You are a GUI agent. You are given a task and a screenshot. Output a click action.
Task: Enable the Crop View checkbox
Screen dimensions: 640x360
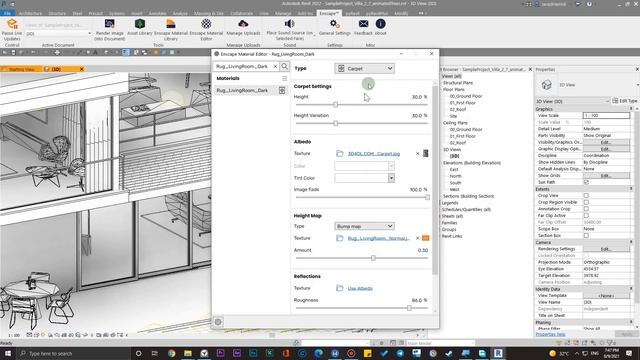(586, 196)
